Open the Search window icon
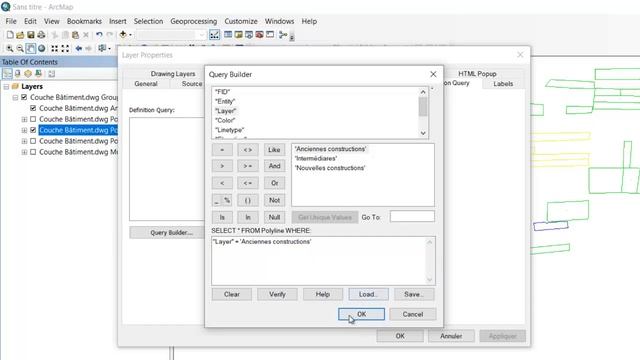The height and width of the screenshot is (360, 640). 249,35
